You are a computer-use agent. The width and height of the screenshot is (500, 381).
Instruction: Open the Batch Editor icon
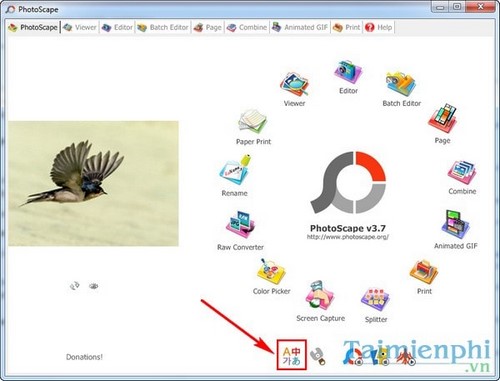tap(401, 84)
